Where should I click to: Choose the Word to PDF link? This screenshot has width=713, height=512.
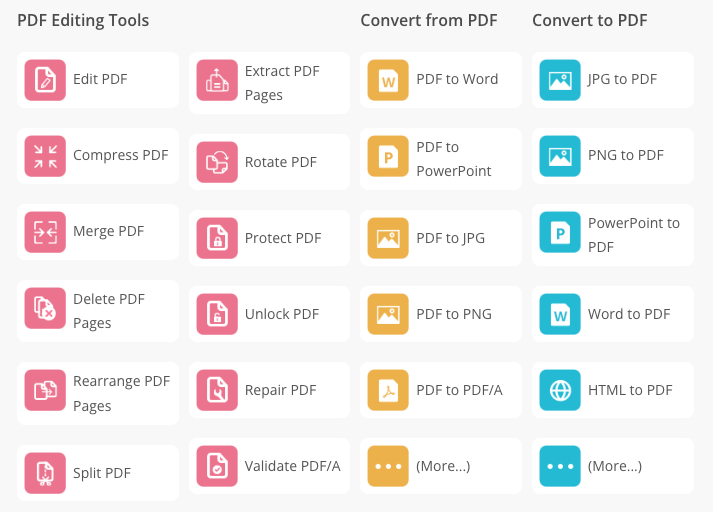click(628, 314)
